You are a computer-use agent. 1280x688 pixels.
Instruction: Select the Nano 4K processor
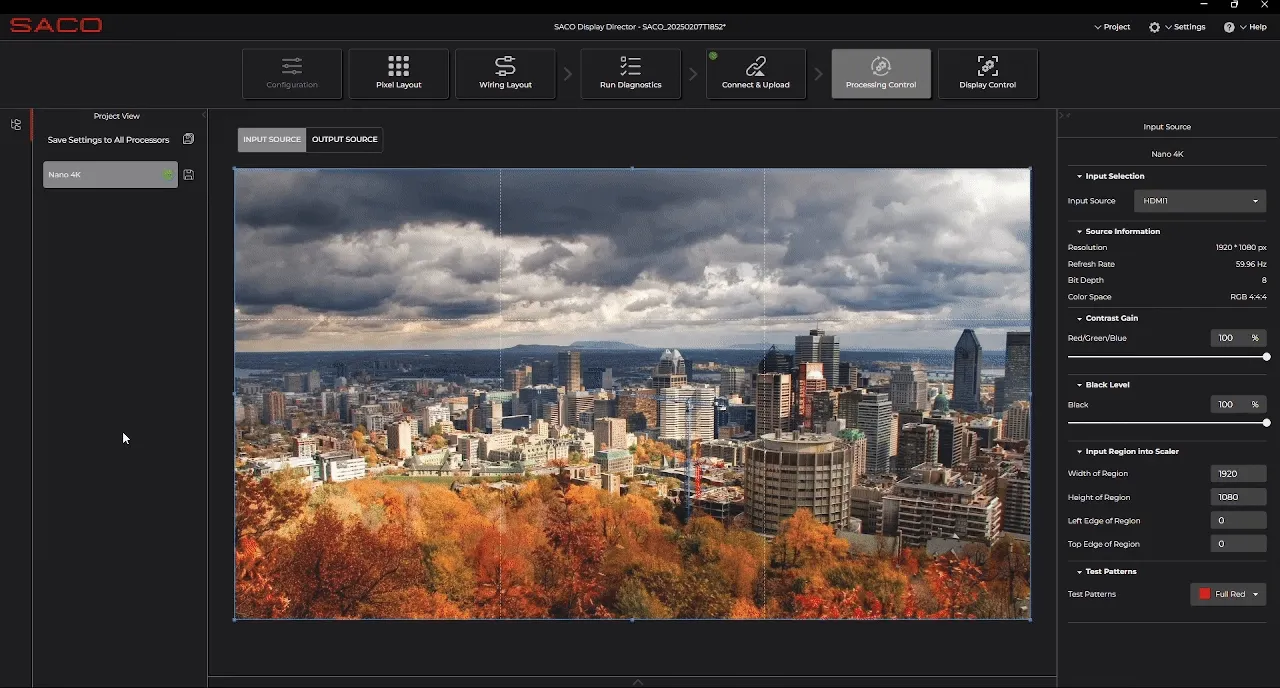coord(105,175)
